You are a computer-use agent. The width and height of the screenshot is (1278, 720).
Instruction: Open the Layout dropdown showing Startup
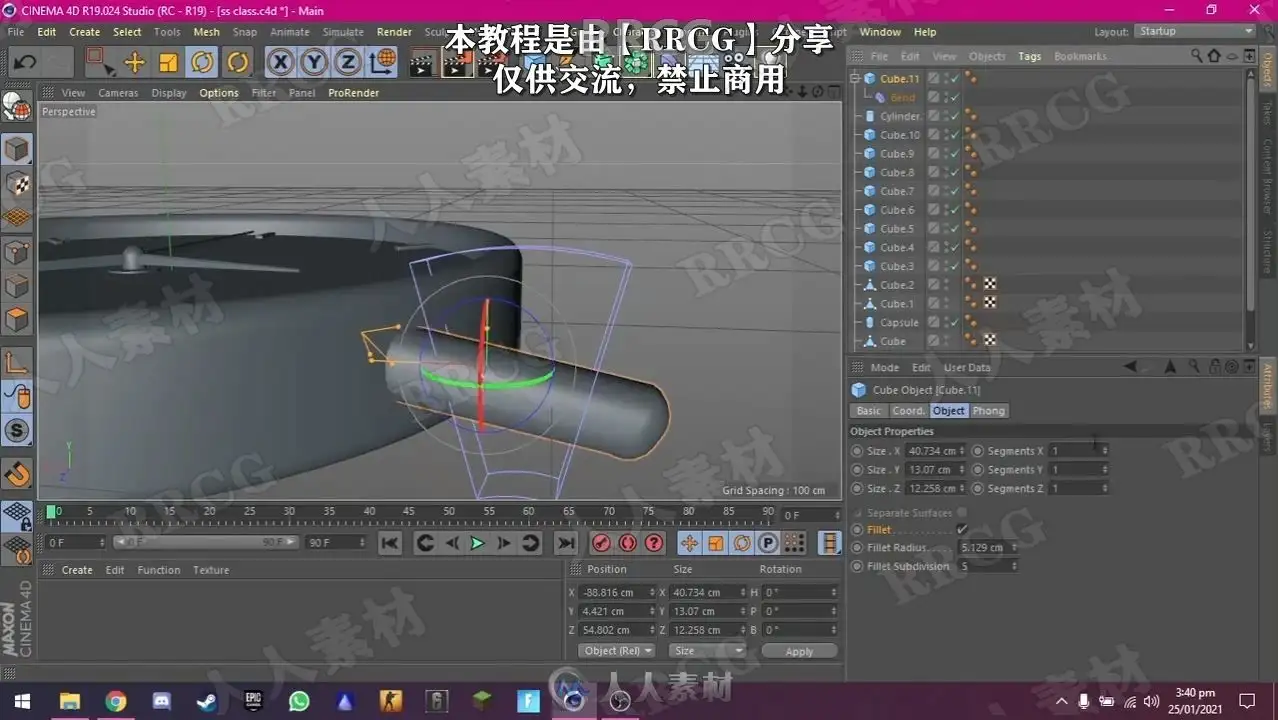pyautogui.click(x=1196, y=32)
